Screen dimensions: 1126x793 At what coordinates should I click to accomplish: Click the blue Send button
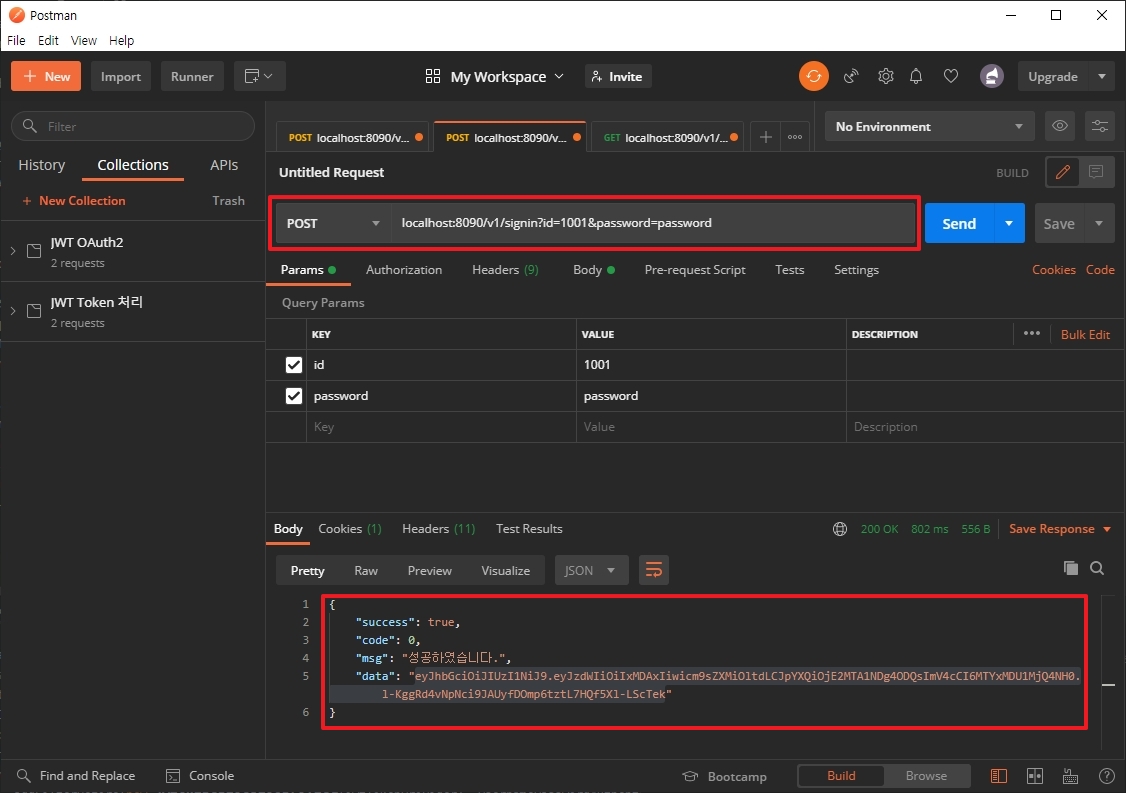coord(959,223)
